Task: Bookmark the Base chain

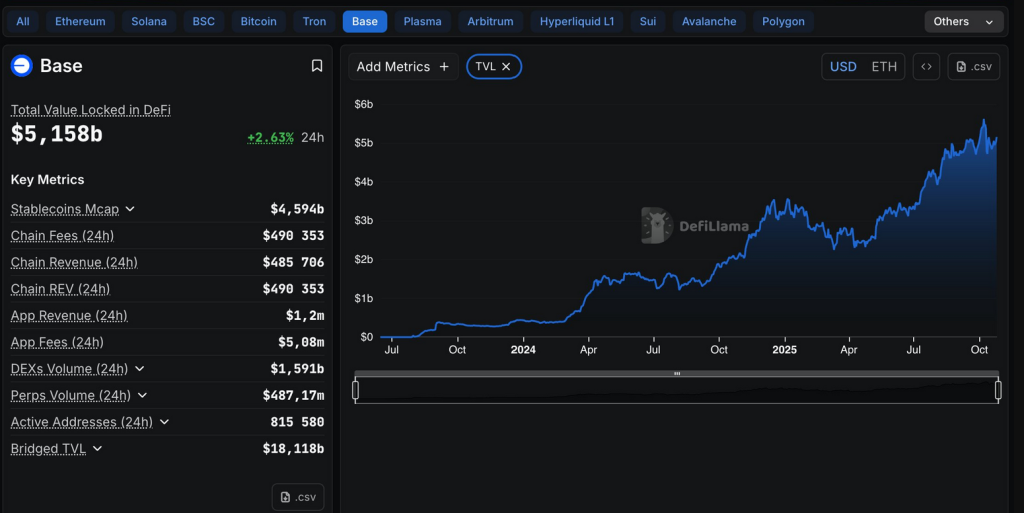Action: click(x=317, y=65)
